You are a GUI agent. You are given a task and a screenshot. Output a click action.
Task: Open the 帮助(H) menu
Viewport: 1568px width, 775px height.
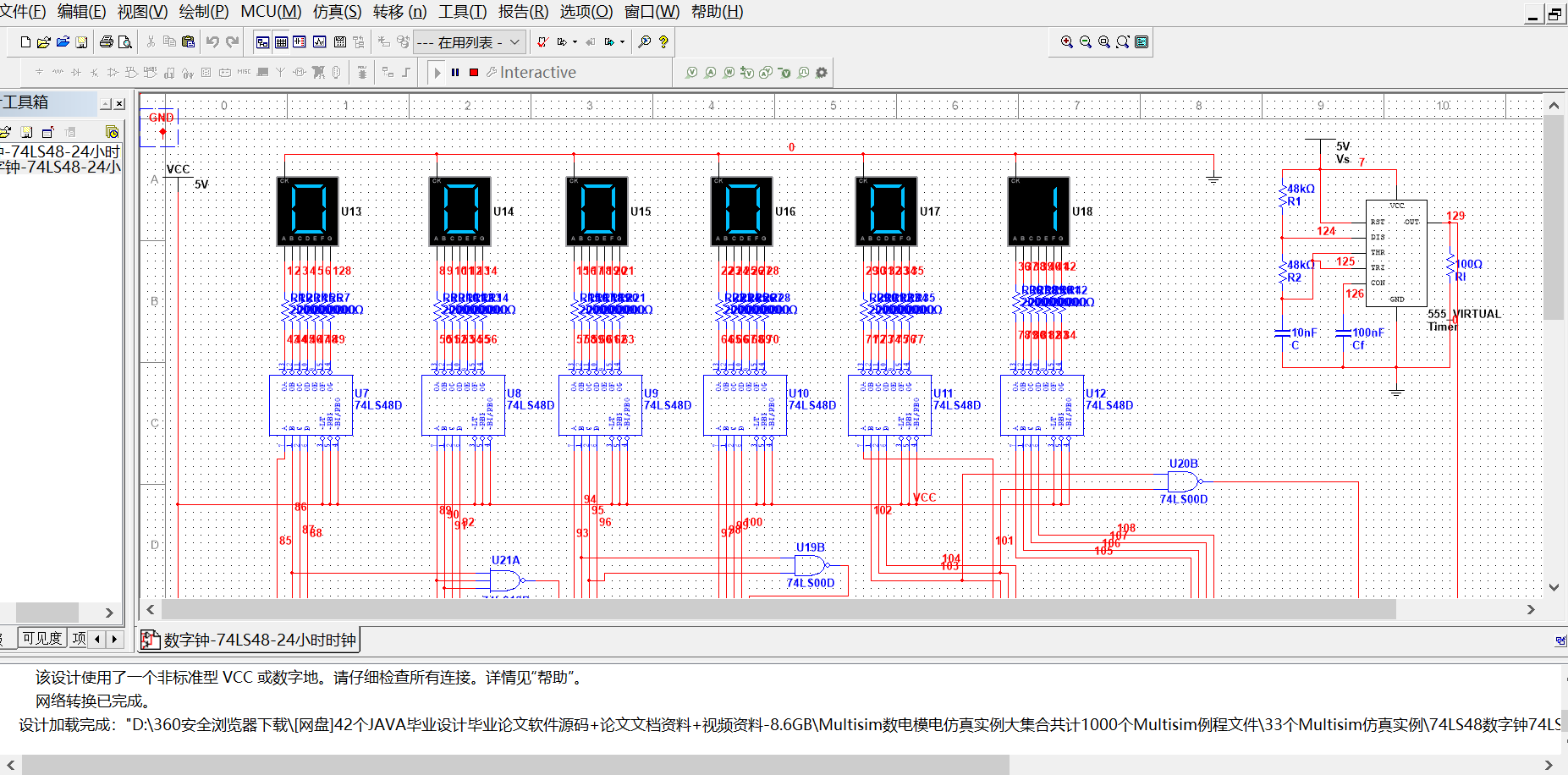[x=718, y=12]
